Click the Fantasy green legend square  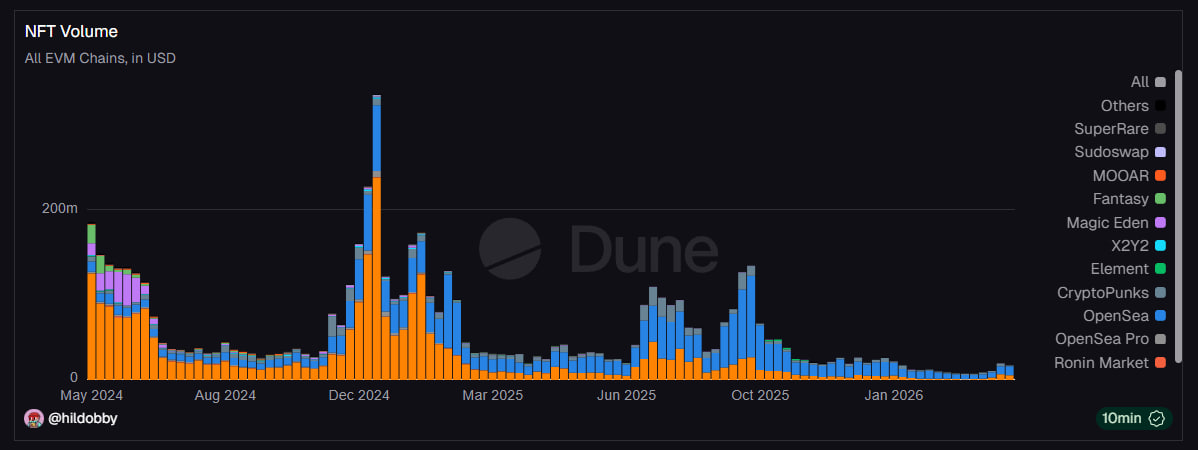click(x=1160, y=199)
